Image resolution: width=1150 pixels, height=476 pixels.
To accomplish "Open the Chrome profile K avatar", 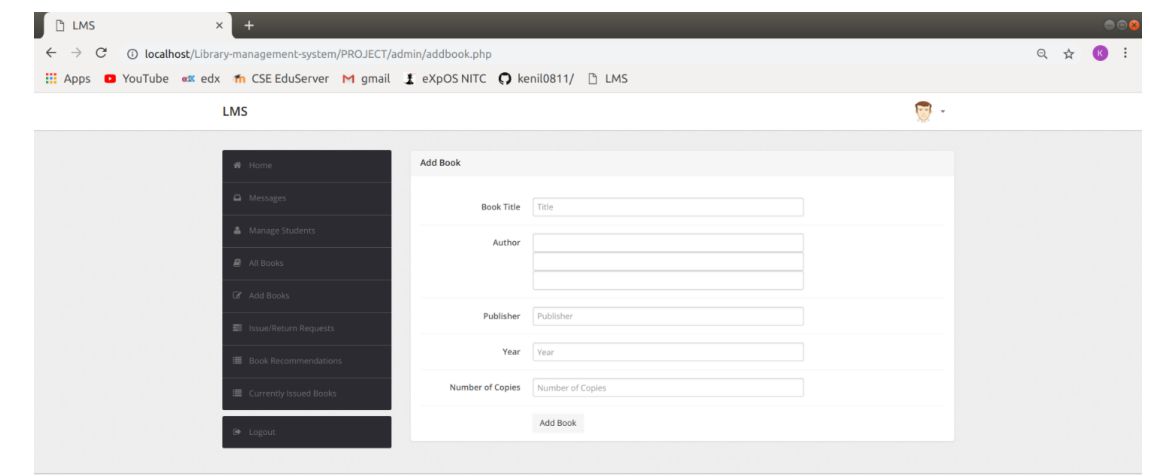I will pyautogui.click(x=1100, y=53).
